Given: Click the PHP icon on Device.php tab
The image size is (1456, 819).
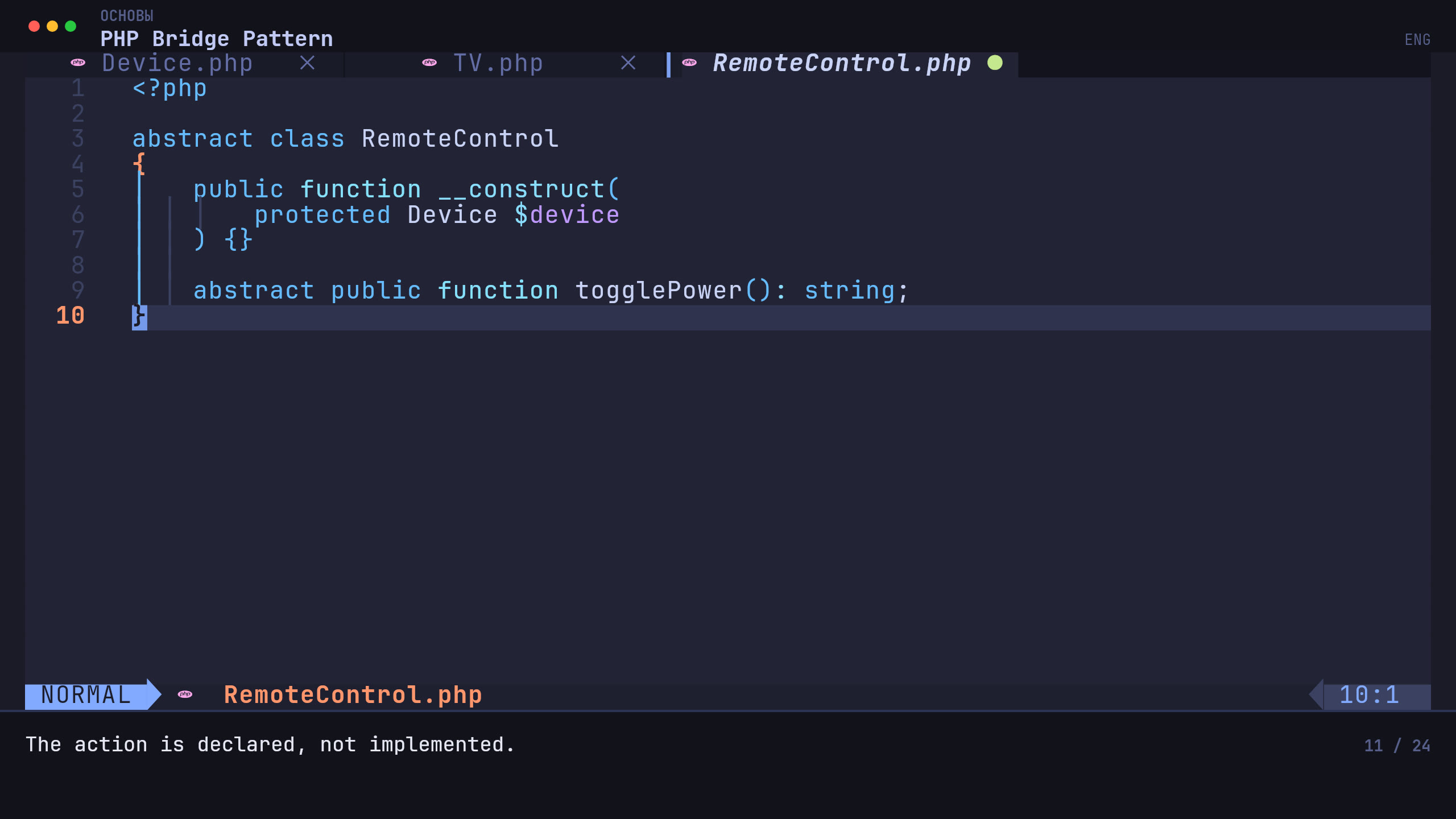Looking at the screenshot, I should click(x=78, y=63).
